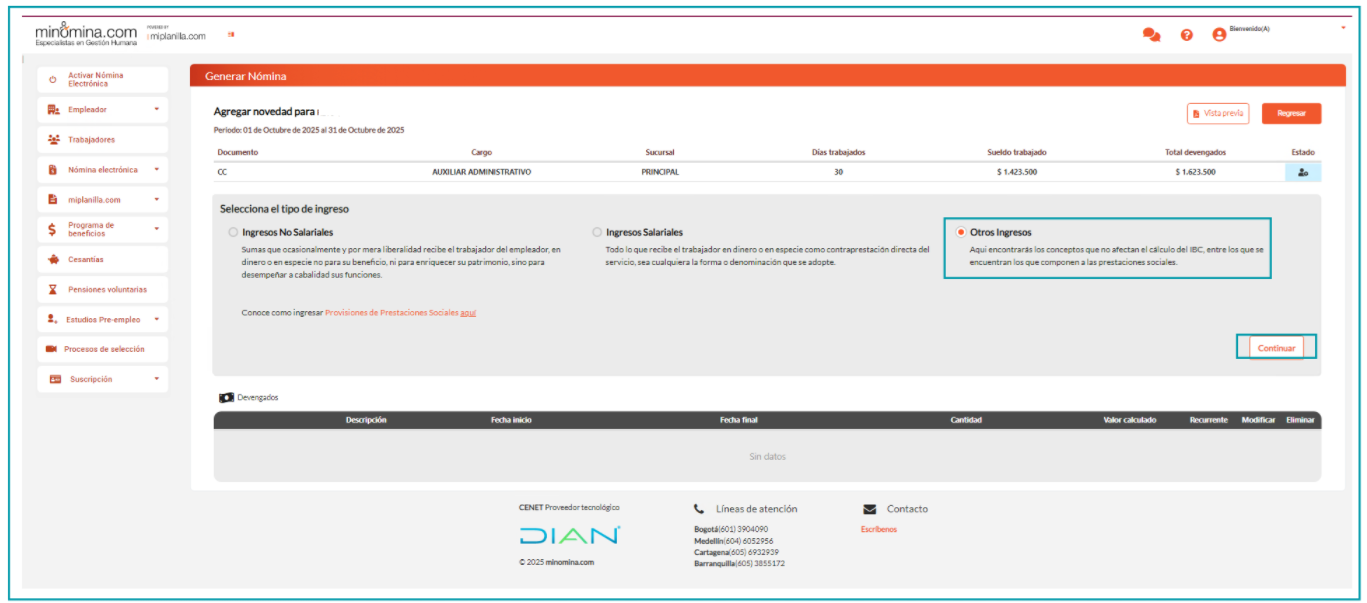Select the Otros Ingresos radio option
The width and height of the screenshot is (1367, 603).
tap(962, 232)
